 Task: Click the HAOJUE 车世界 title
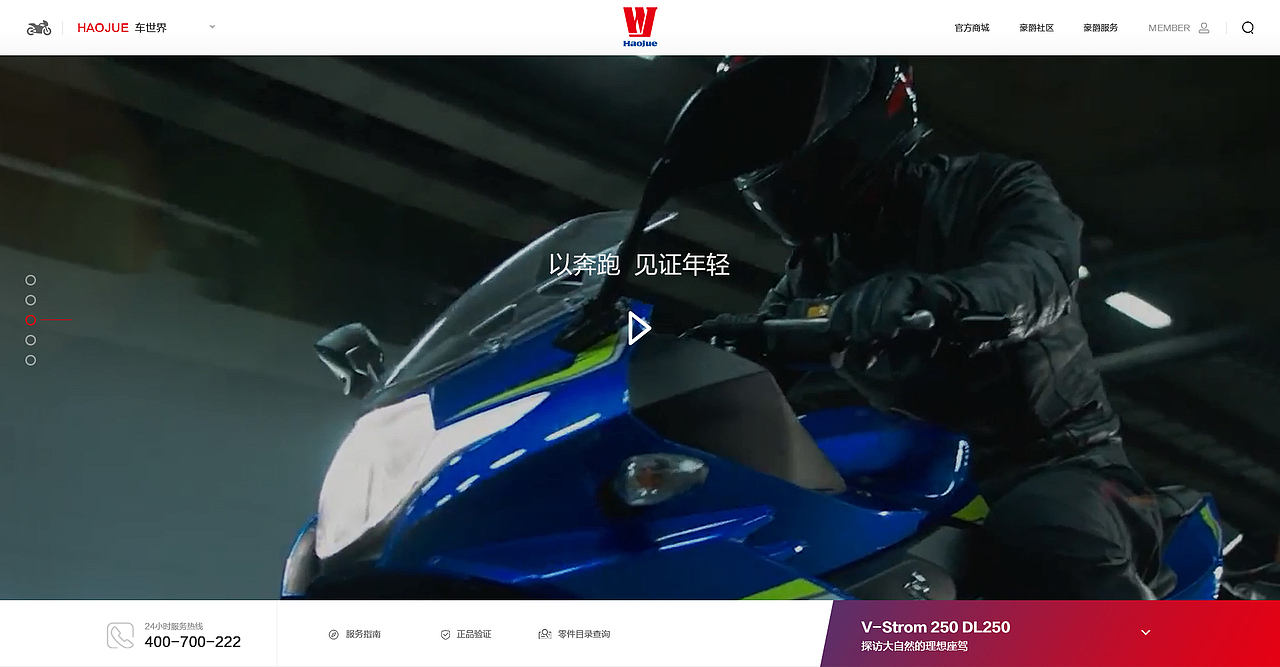click(x=122, y=28)
